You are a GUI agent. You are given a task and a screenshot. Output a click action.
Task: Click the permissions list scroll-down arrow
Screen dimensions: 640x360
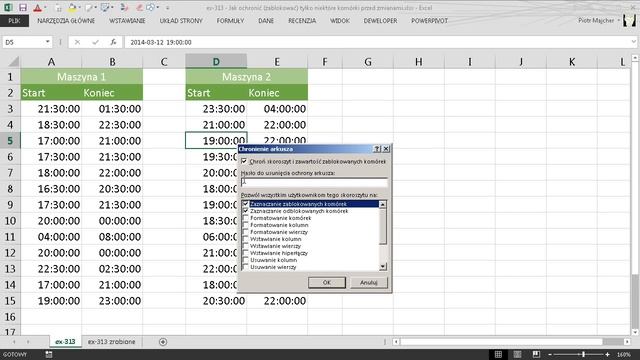pos(382,267)
